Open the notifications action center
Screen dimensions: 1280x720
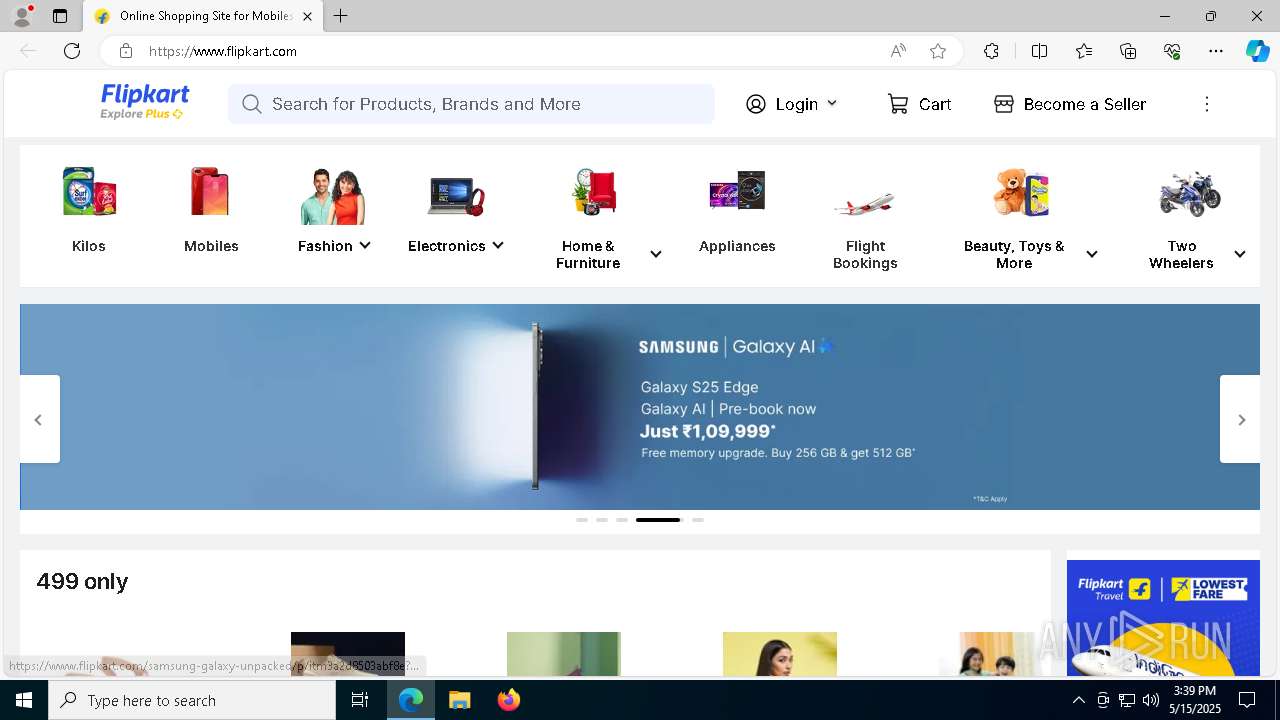(1247, 700)
